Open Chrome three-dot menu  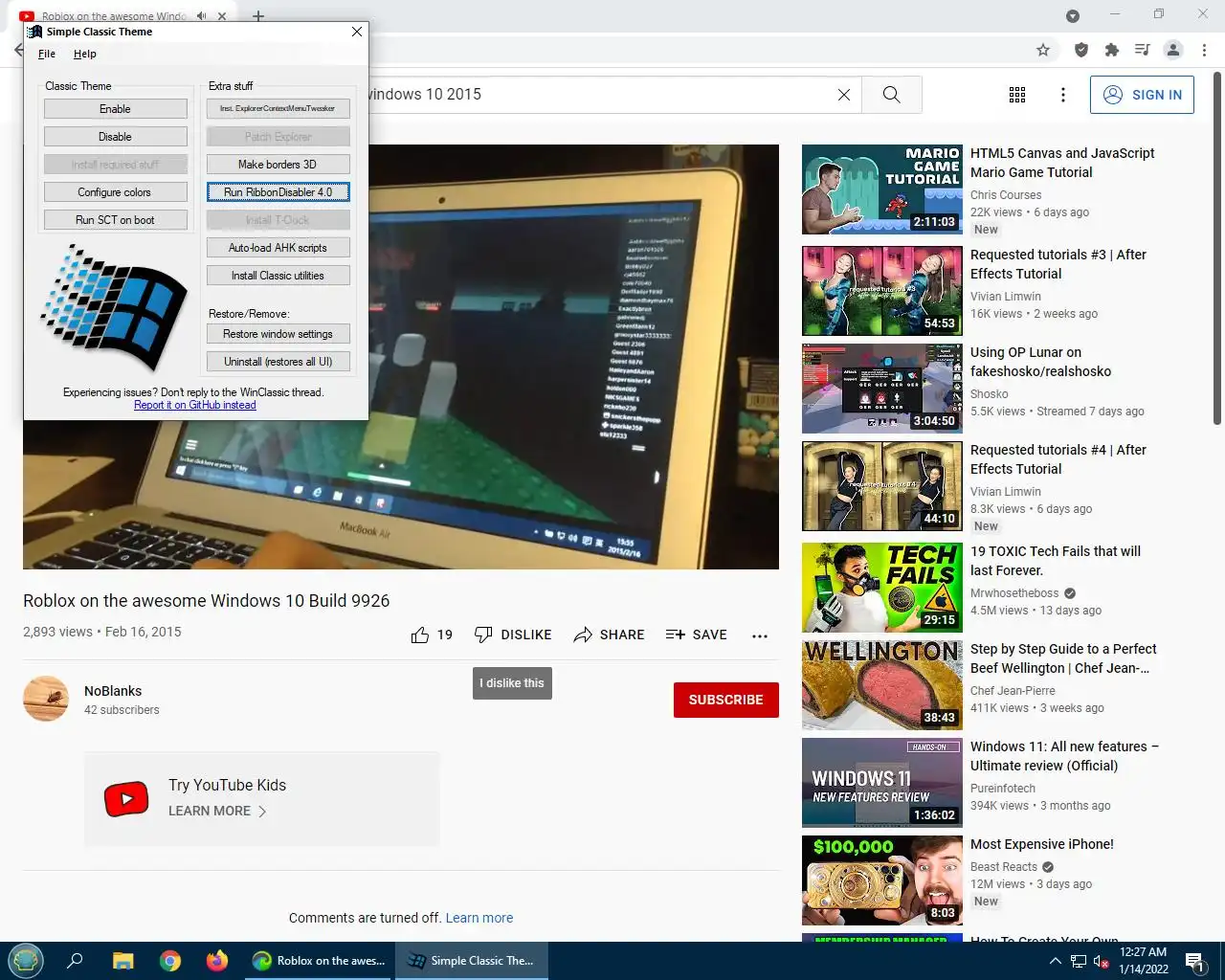coord(1204,50)
